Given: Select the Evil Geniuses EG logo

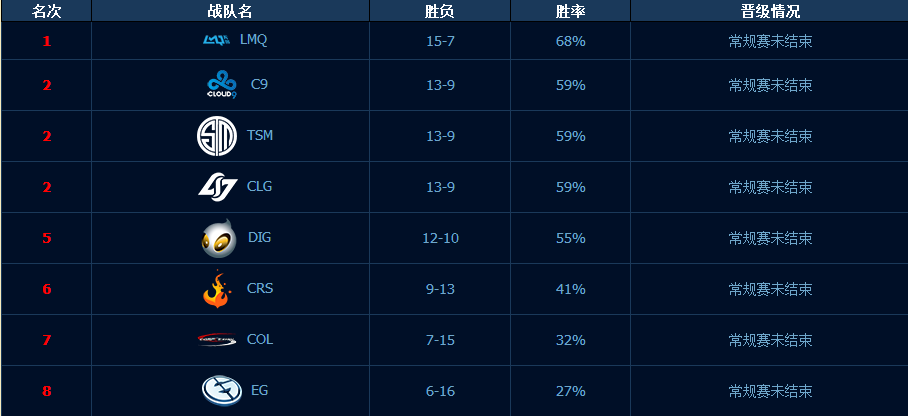Looking at the screenshot, I should coord(222,391).
